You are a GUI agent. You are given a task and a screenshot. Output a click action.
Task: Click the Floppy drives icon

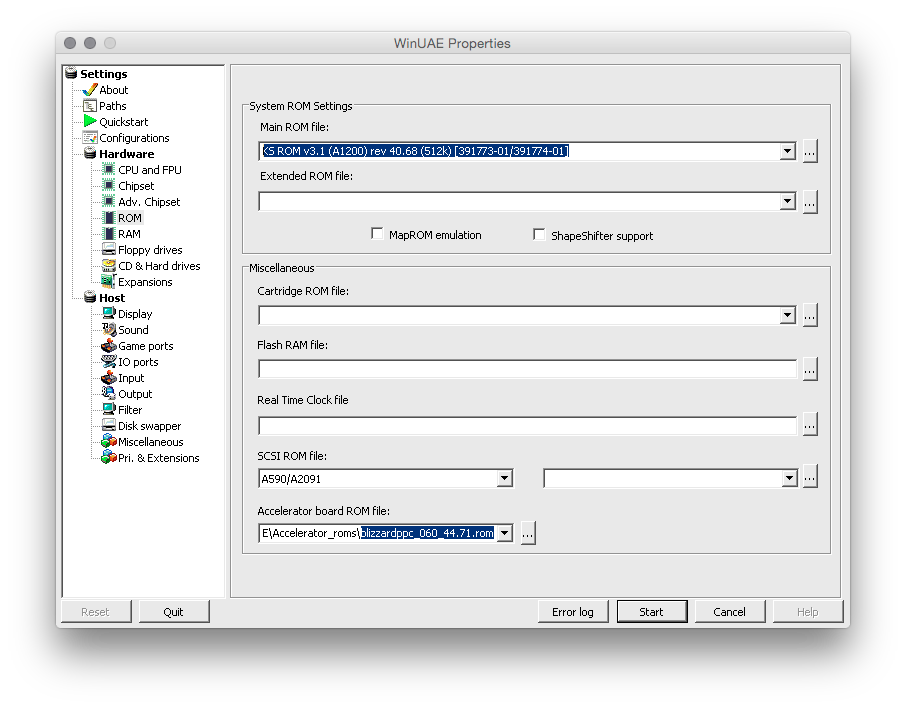tap(109, 249)
